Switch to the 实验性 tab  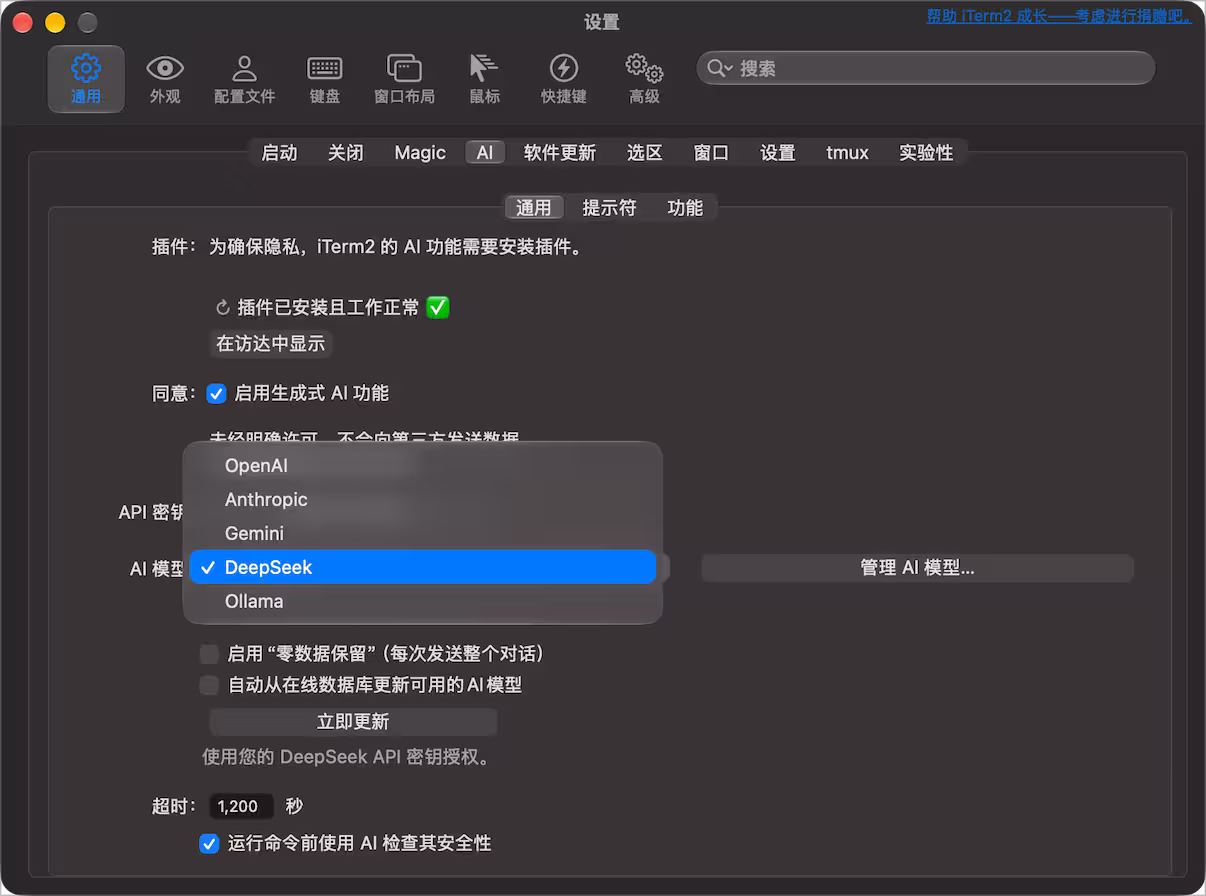pyautogui.click(x=926, y=153)
